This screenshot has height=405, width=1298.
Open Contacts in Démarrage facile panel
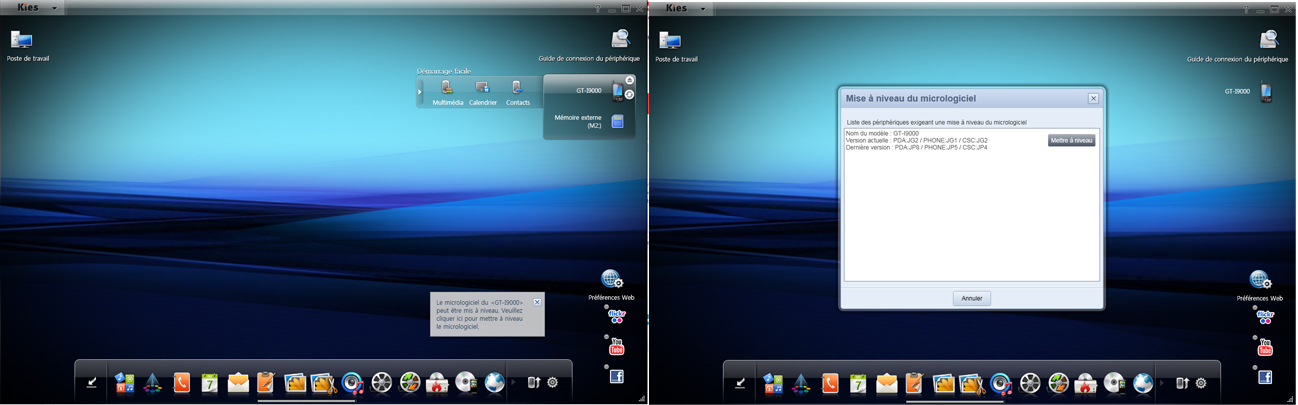tap(517, 92)
